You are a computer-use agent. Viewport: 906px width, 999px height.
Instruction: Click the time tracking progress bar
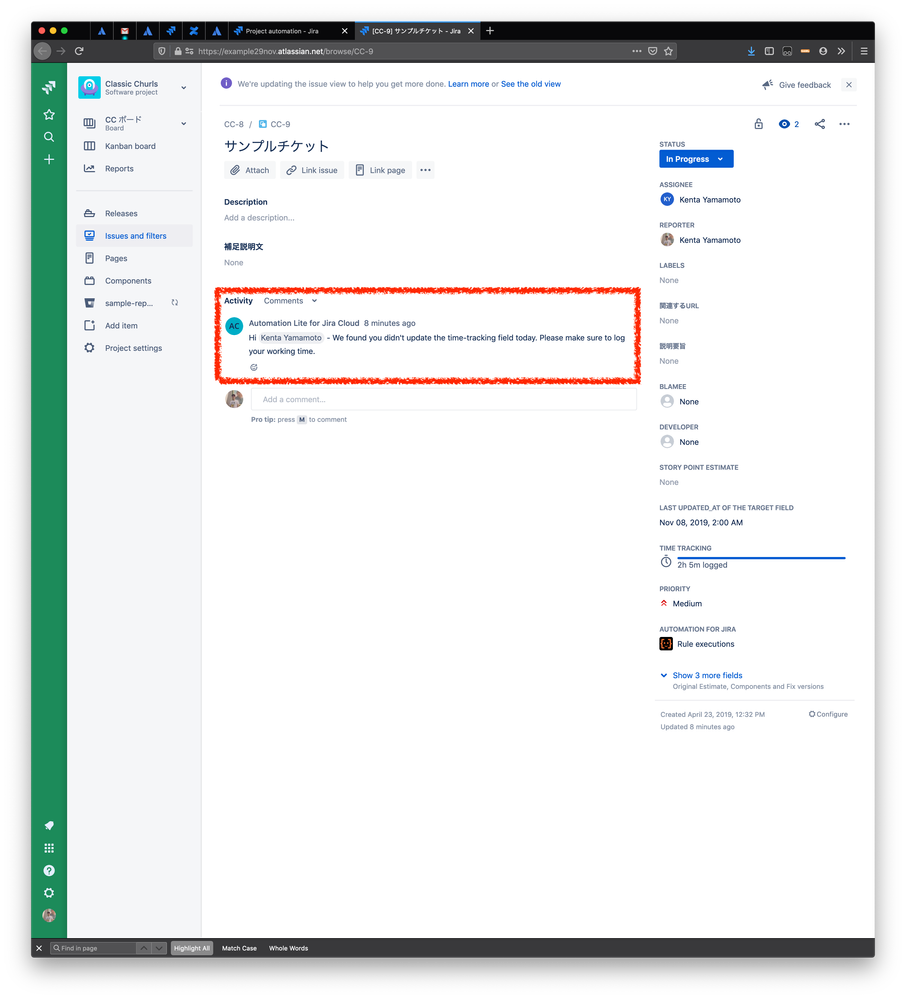click(761, 558)
